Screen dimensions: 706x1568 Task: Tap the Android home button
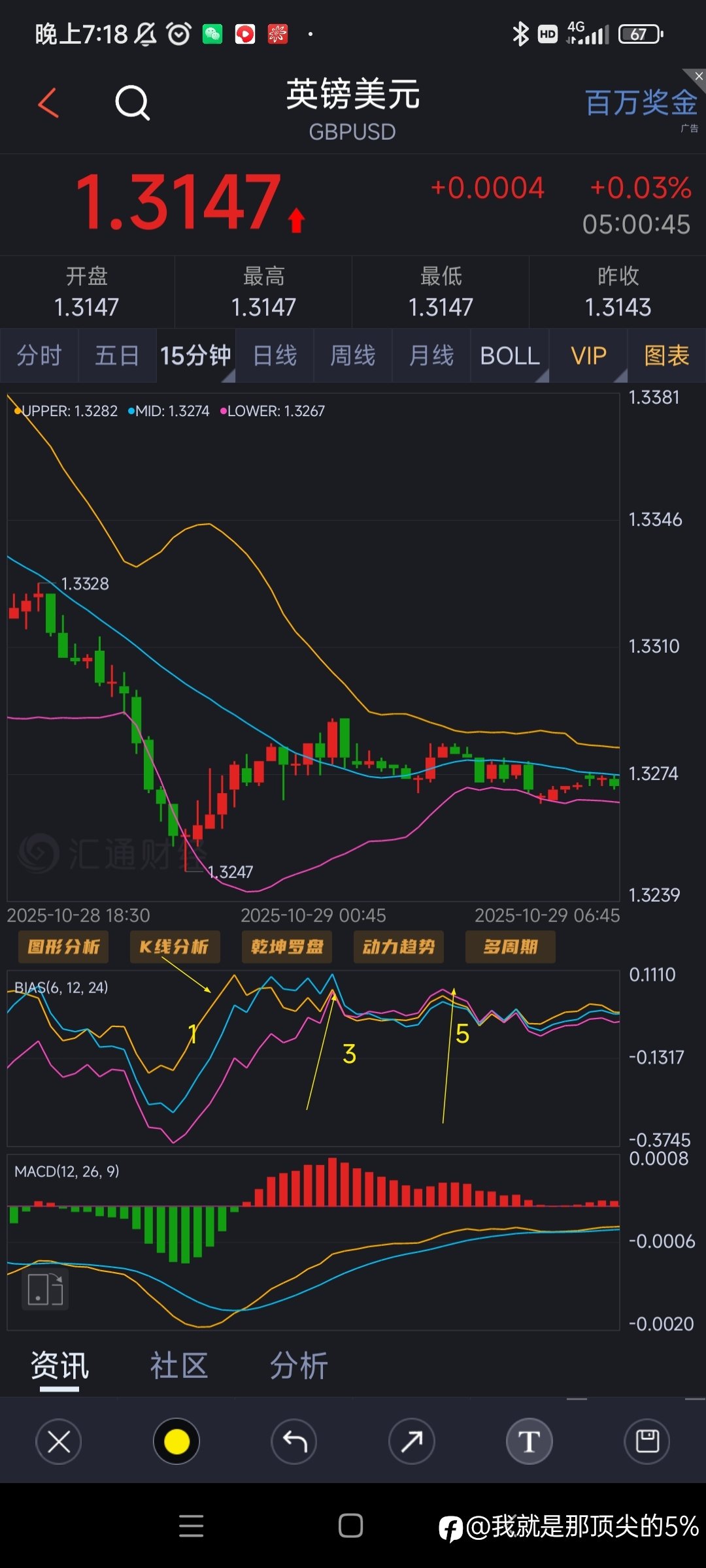coord(351,1526)
